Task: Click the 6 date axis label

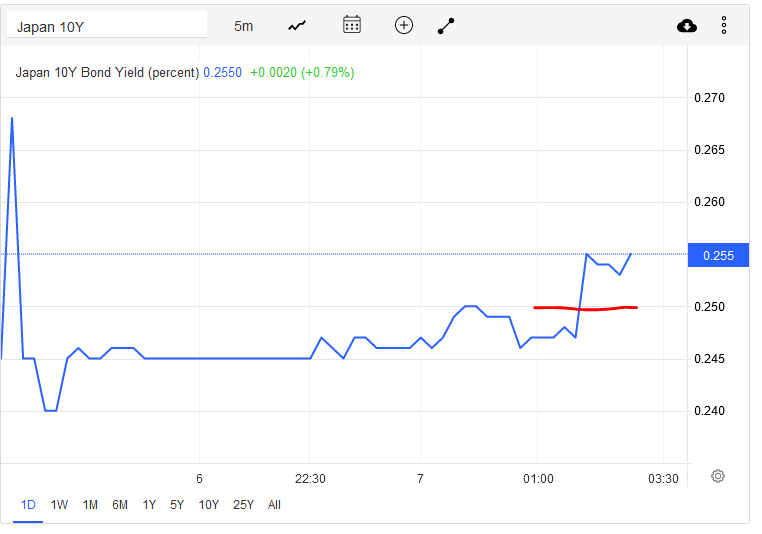Action: click(199, 479)
